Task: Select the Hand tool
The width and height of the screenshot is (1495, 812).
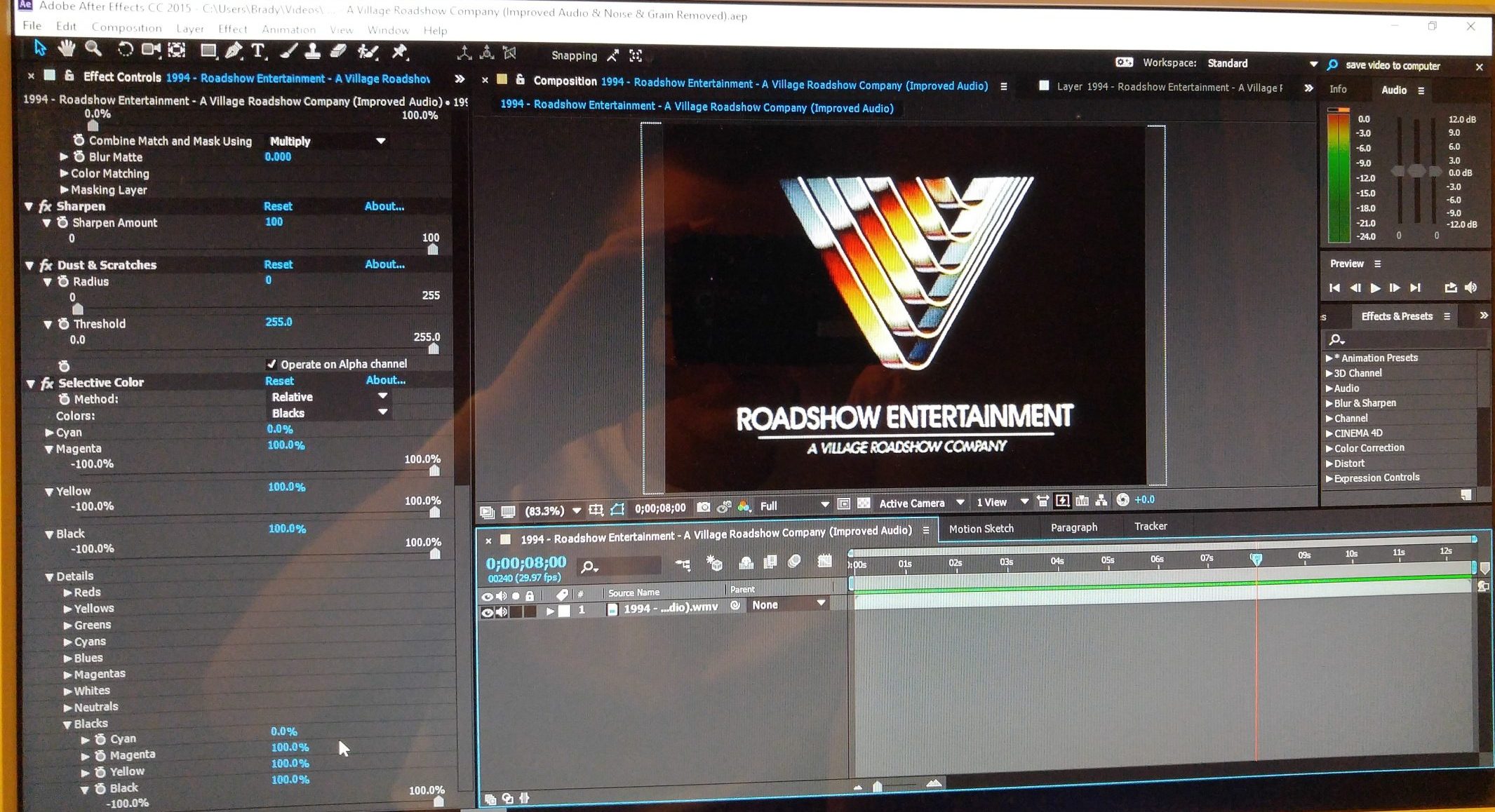Action: tap(67, 48)
